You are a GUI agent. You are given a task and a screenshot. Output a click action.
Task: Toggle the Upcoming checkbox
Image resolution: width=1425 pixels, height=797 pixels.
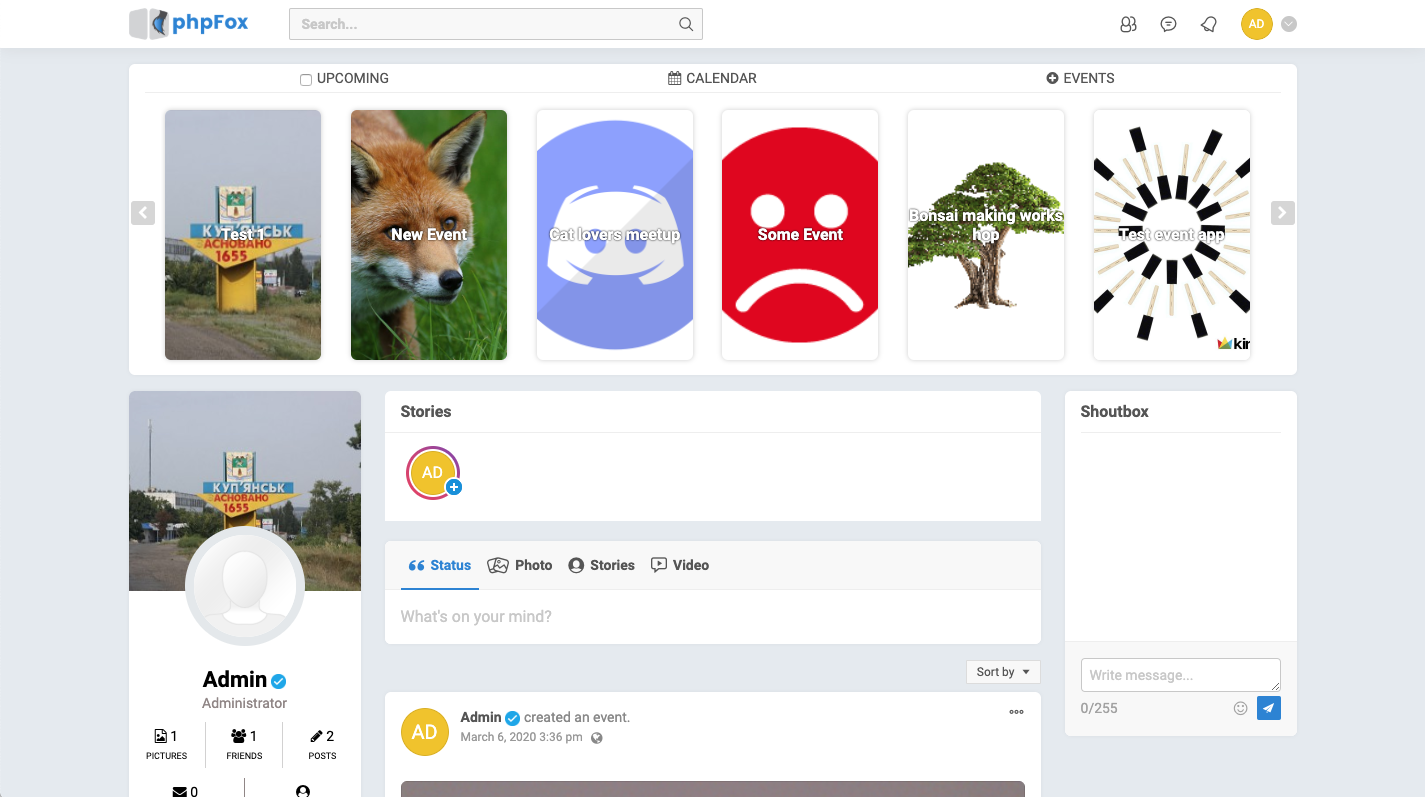pos(306,80)
